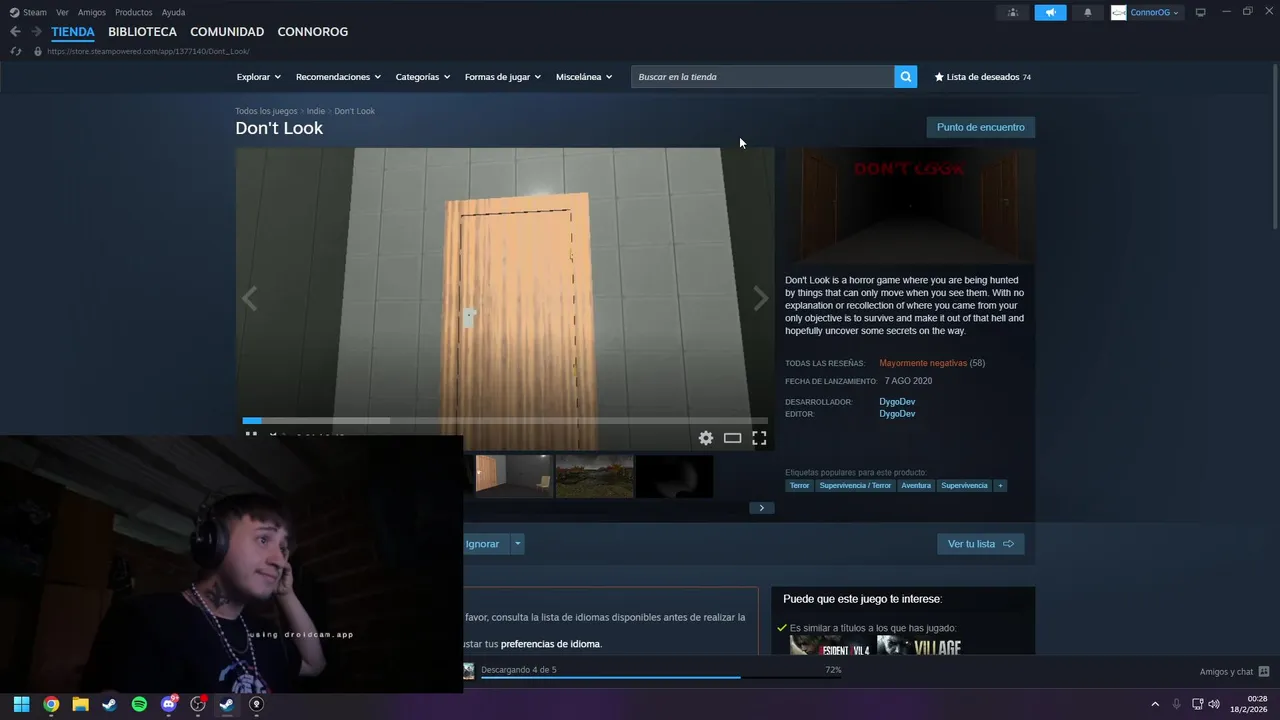
Task: Expand the Formas de jugar dropdown
Action: pos(503,77)
